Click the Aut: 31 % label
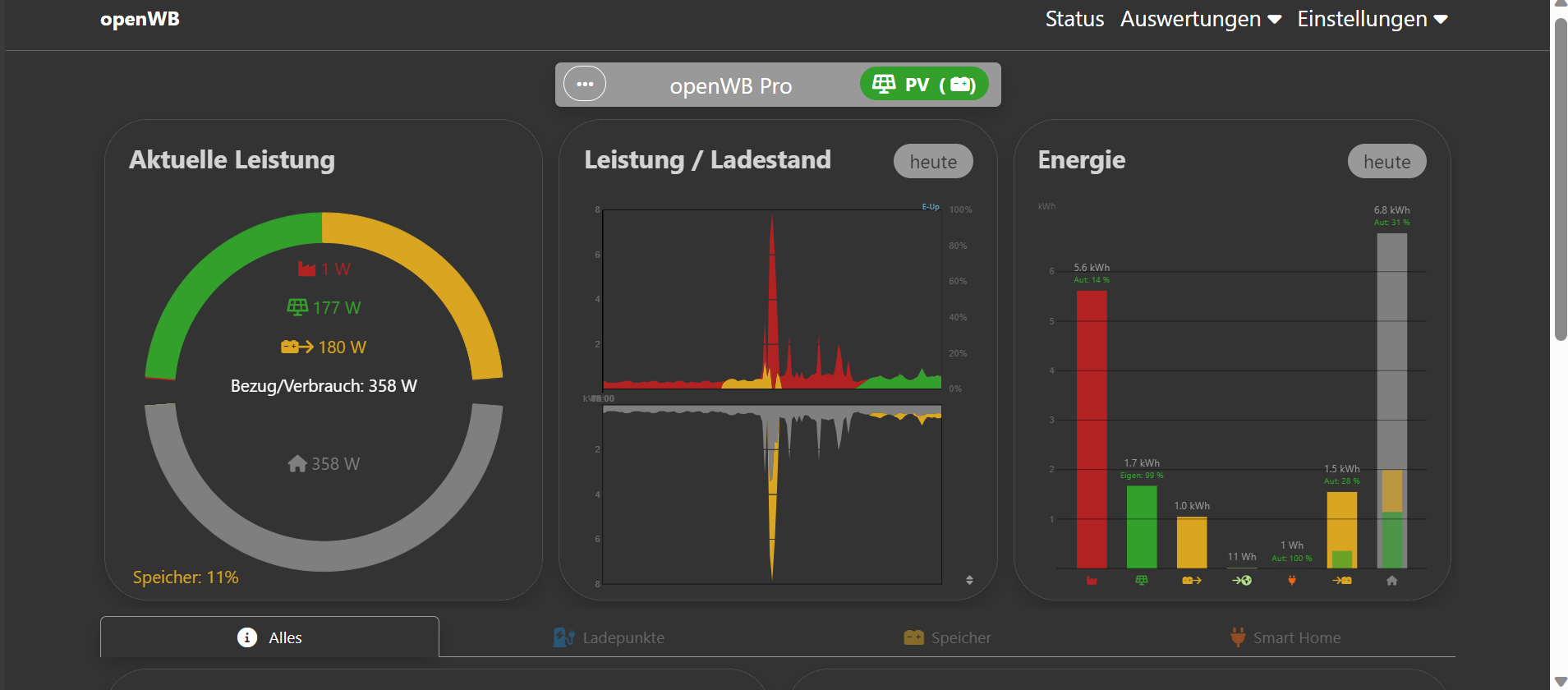 pyautogui.click(x=1392, y=223)
